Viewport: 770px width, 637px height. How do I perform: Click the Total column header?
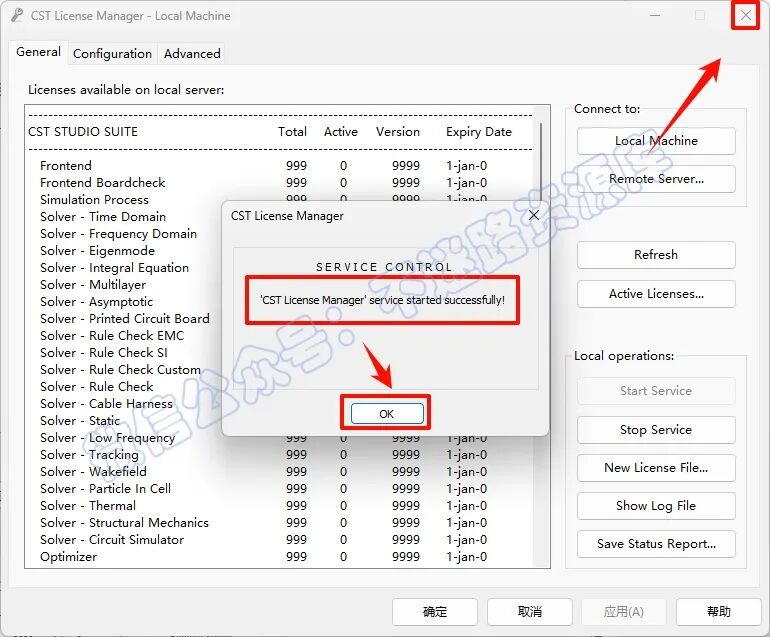pyautogui.click(x=292, y=132)
